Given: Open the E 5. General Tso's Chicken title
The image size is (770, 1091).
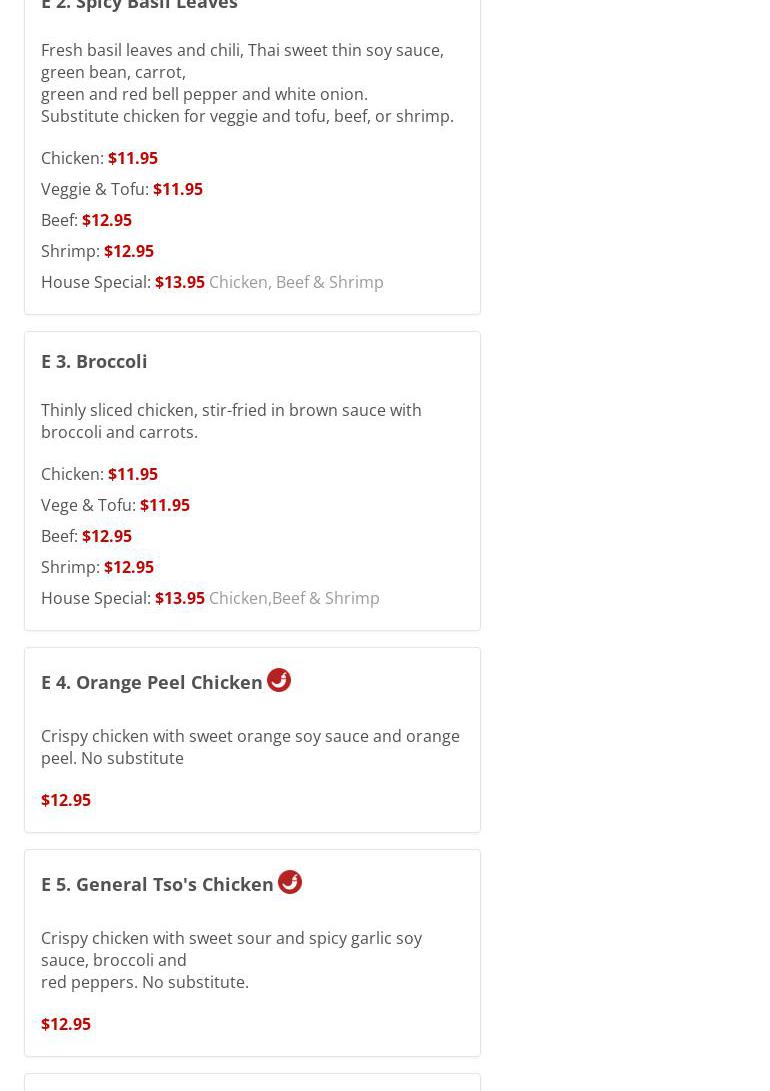Looking at the screenshot, I should click(x=157, y=884).
